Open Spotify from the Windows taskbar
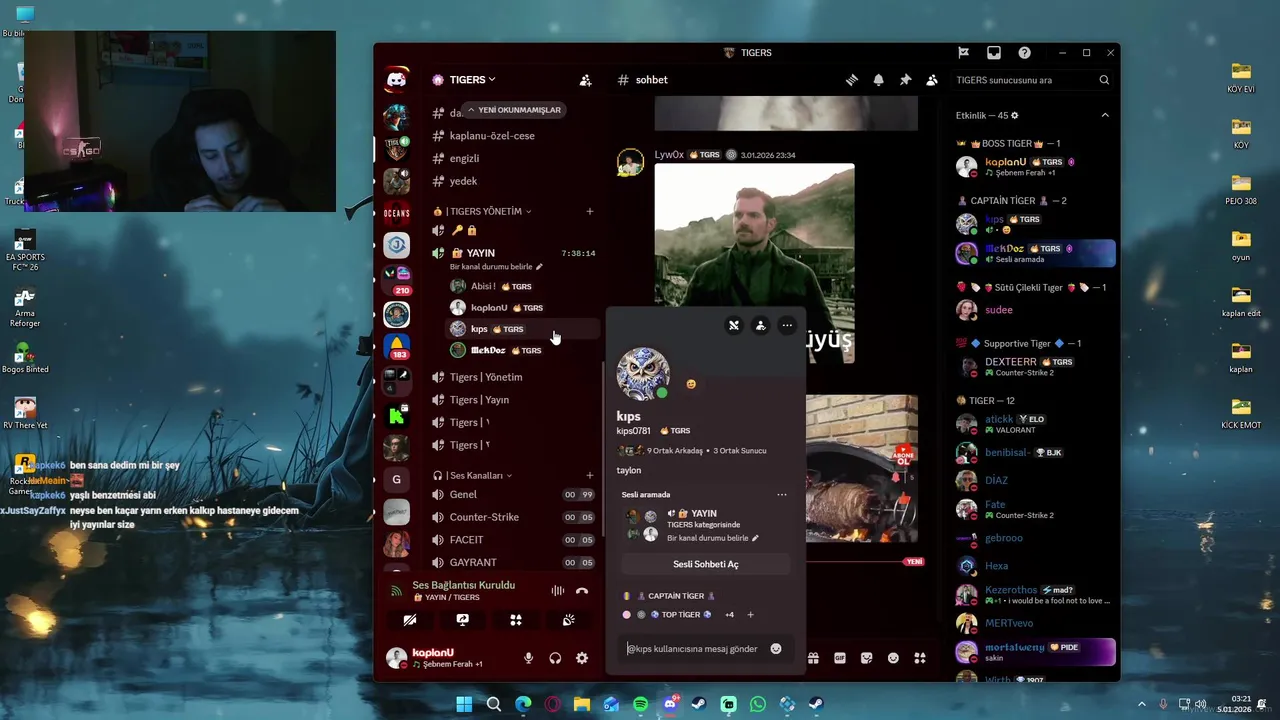1280x720 pixels. click(x=640, y=704)
